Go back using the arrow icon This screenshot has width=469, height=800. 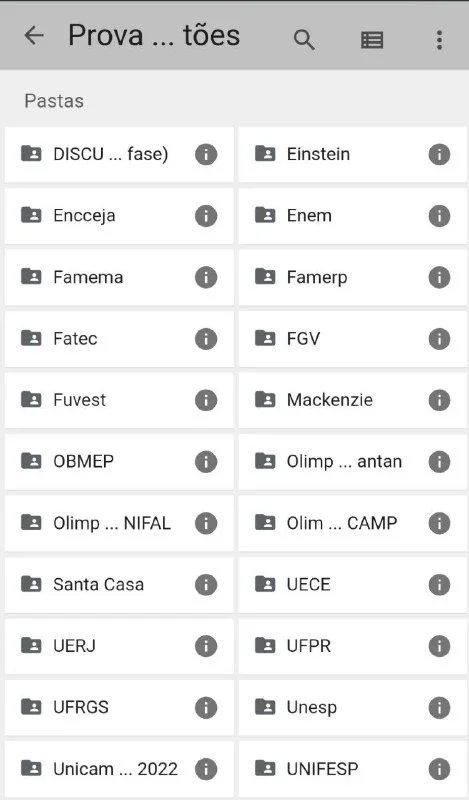click(34, 36)
